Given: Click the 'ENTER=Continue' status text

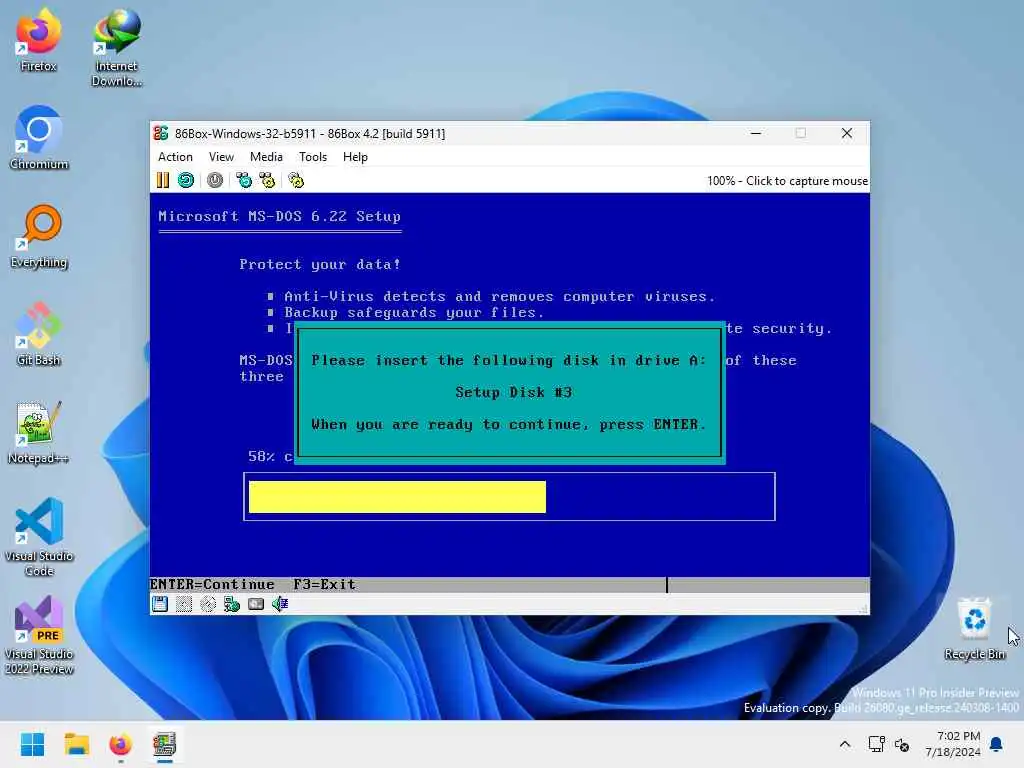Looking at the screenshot, I should (x=212, y=584).
